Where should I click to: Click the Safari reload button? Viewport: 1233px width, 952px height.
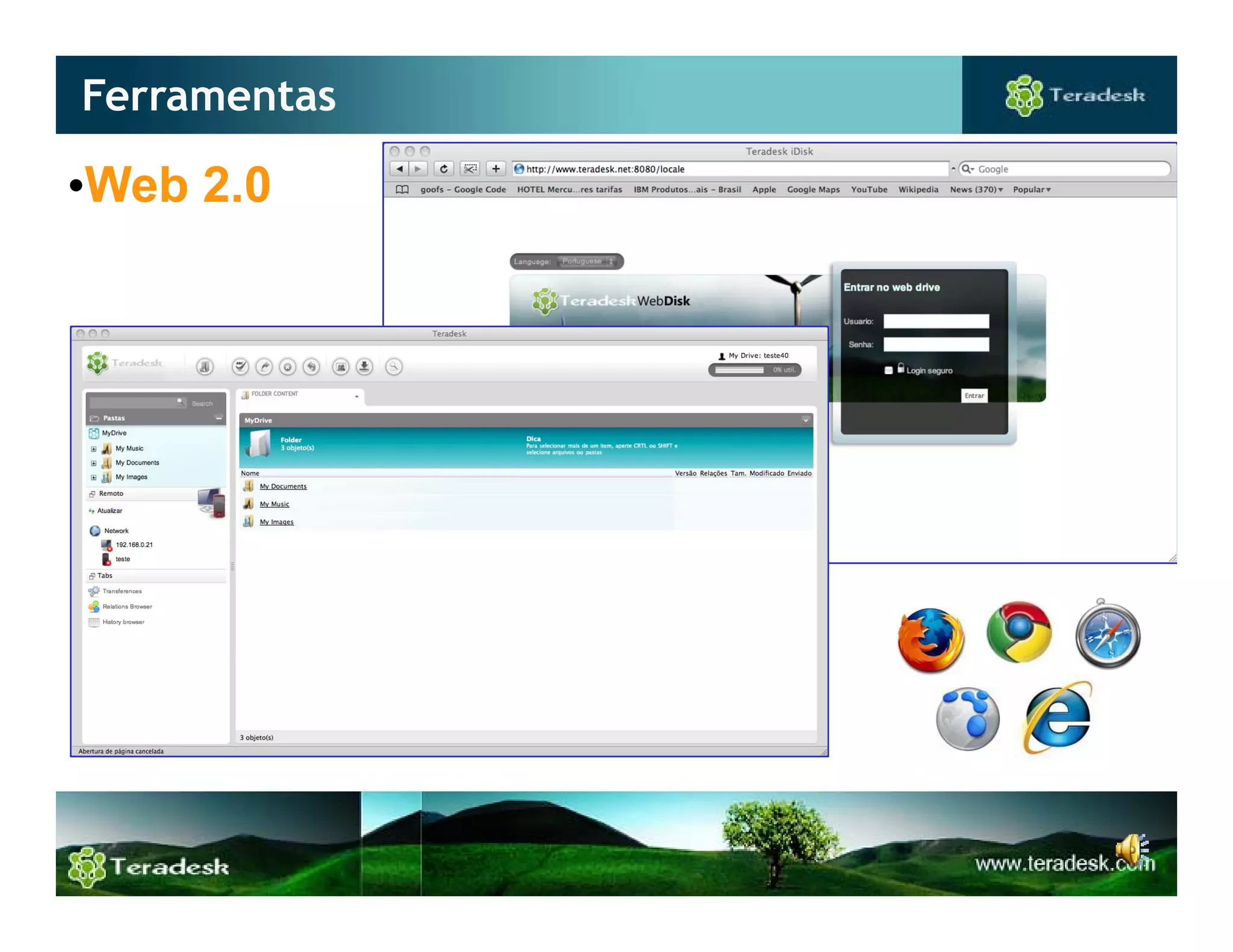[444, 169]
